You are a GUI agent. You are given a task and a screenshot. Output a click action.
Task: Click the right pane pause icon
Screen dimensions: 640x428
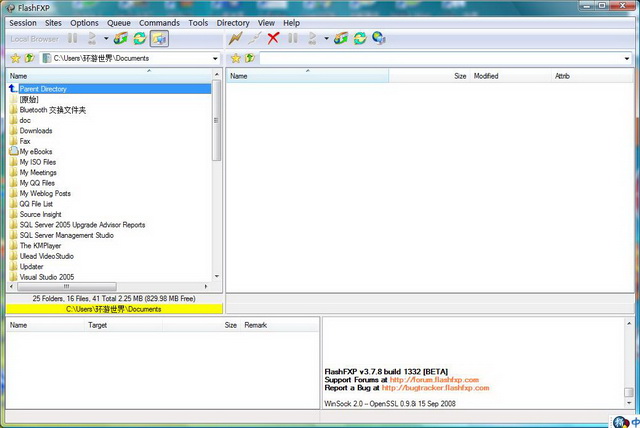click(x=293, y=38)
